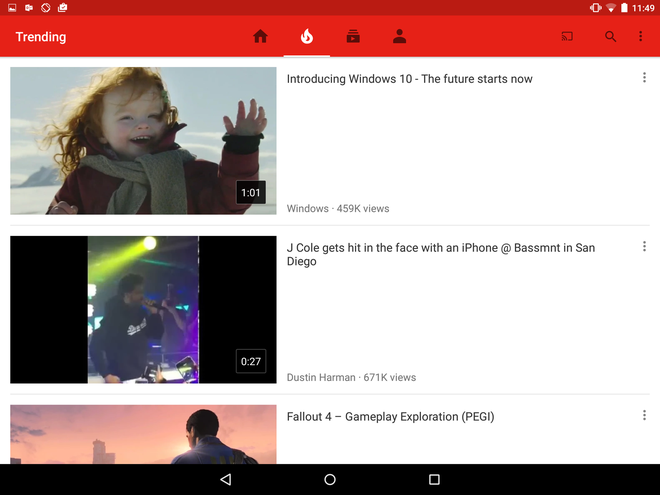Image resolution: width=660 pixels, height=495 pixels.
Task: Expand options for Fallout 4 video
Action: [x=644, y=416]
